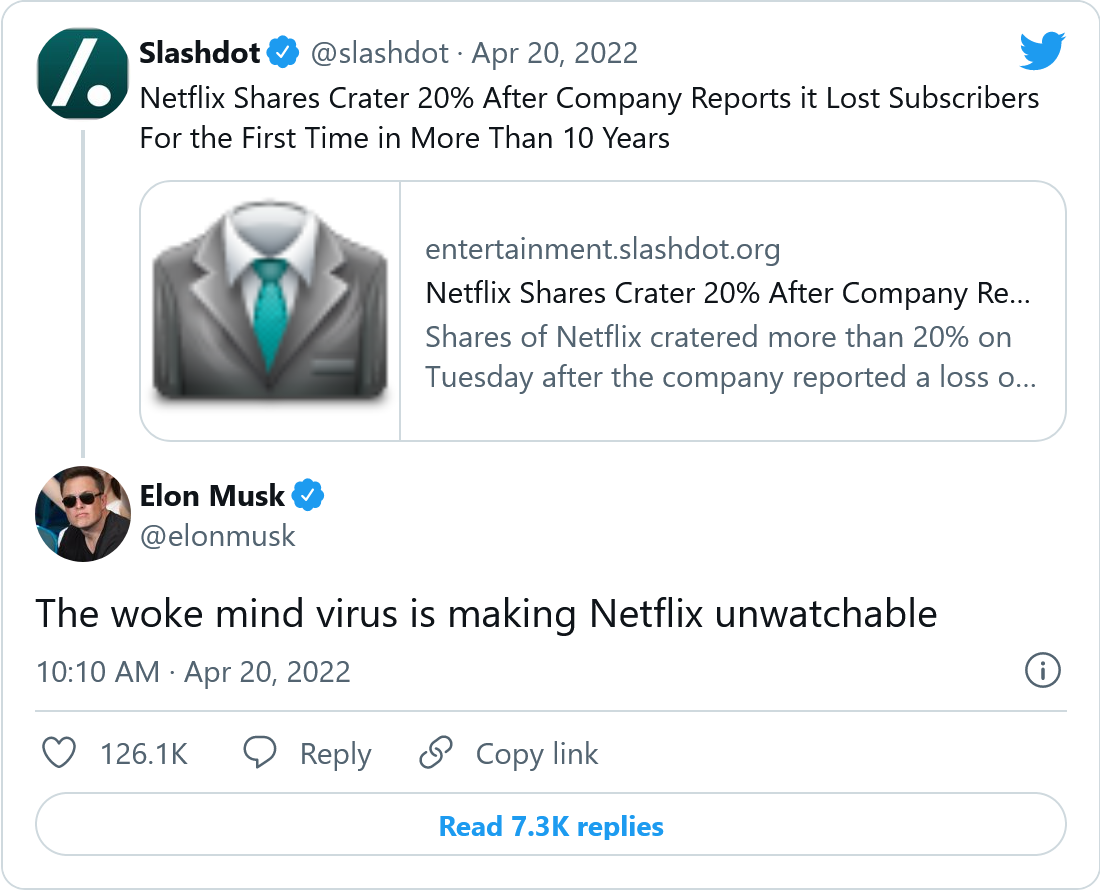Click Elon Musk's verified checkmark badge
The height and width of the screenshot is (890, 1100).
[x=307, y=495]
